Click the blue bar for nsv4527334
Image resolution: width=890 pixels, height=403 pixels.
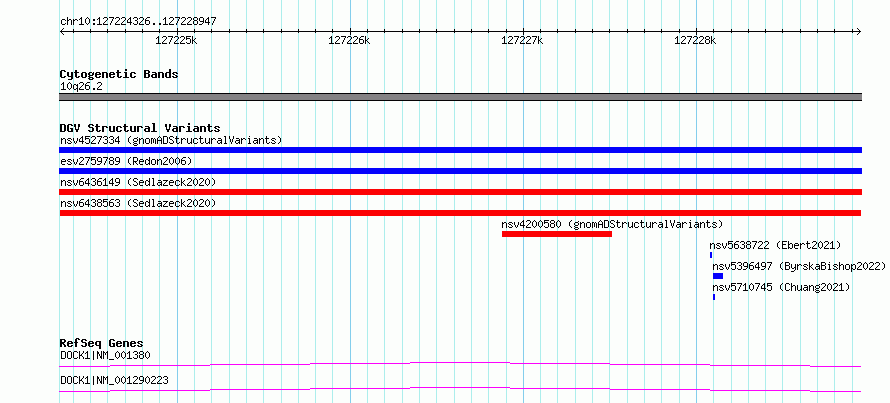point(460,150)
